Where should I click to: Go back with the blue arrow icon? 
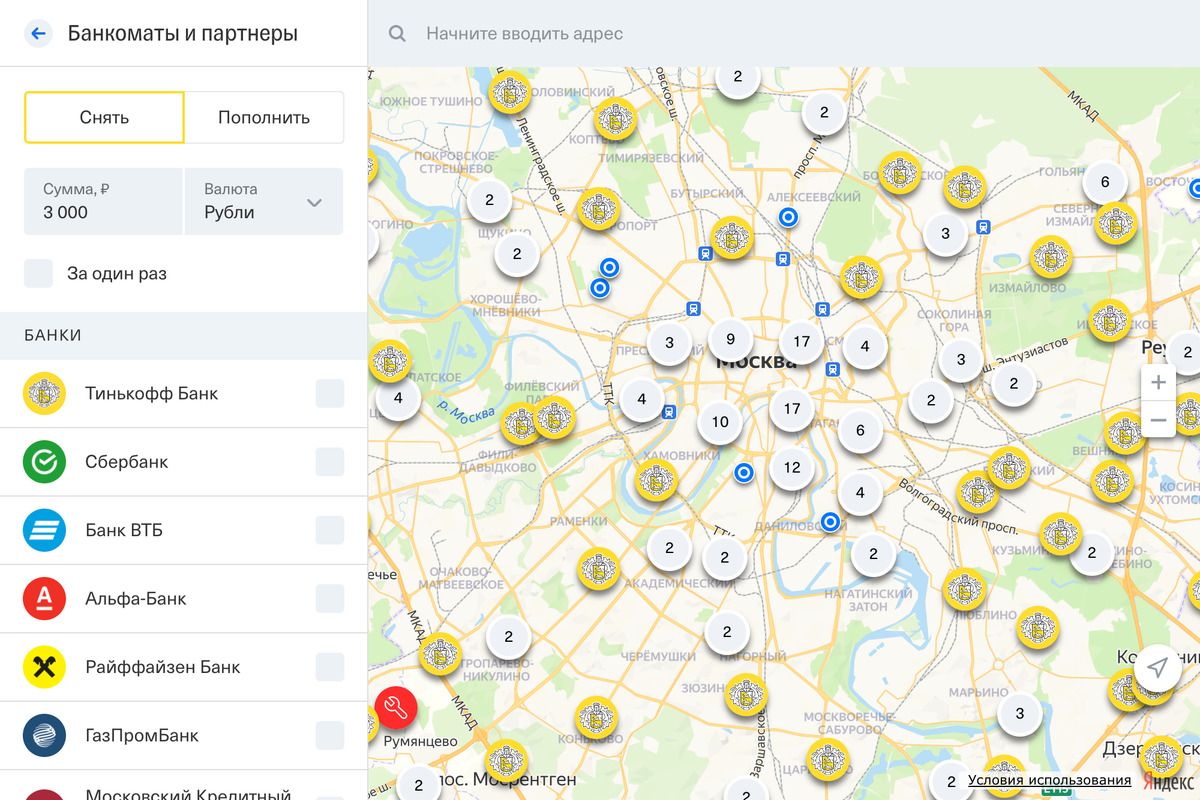(x=38, y=33)
